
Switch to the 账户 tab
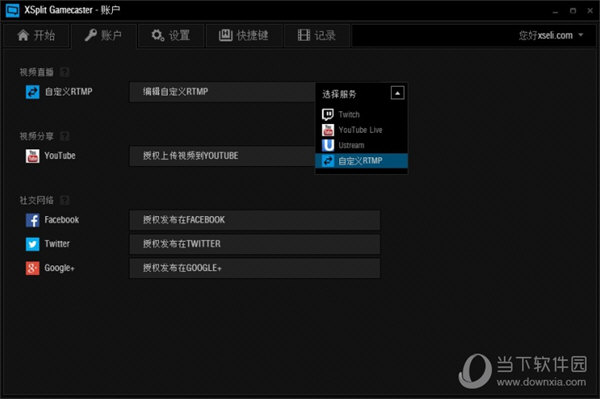(x=103, y=35)
